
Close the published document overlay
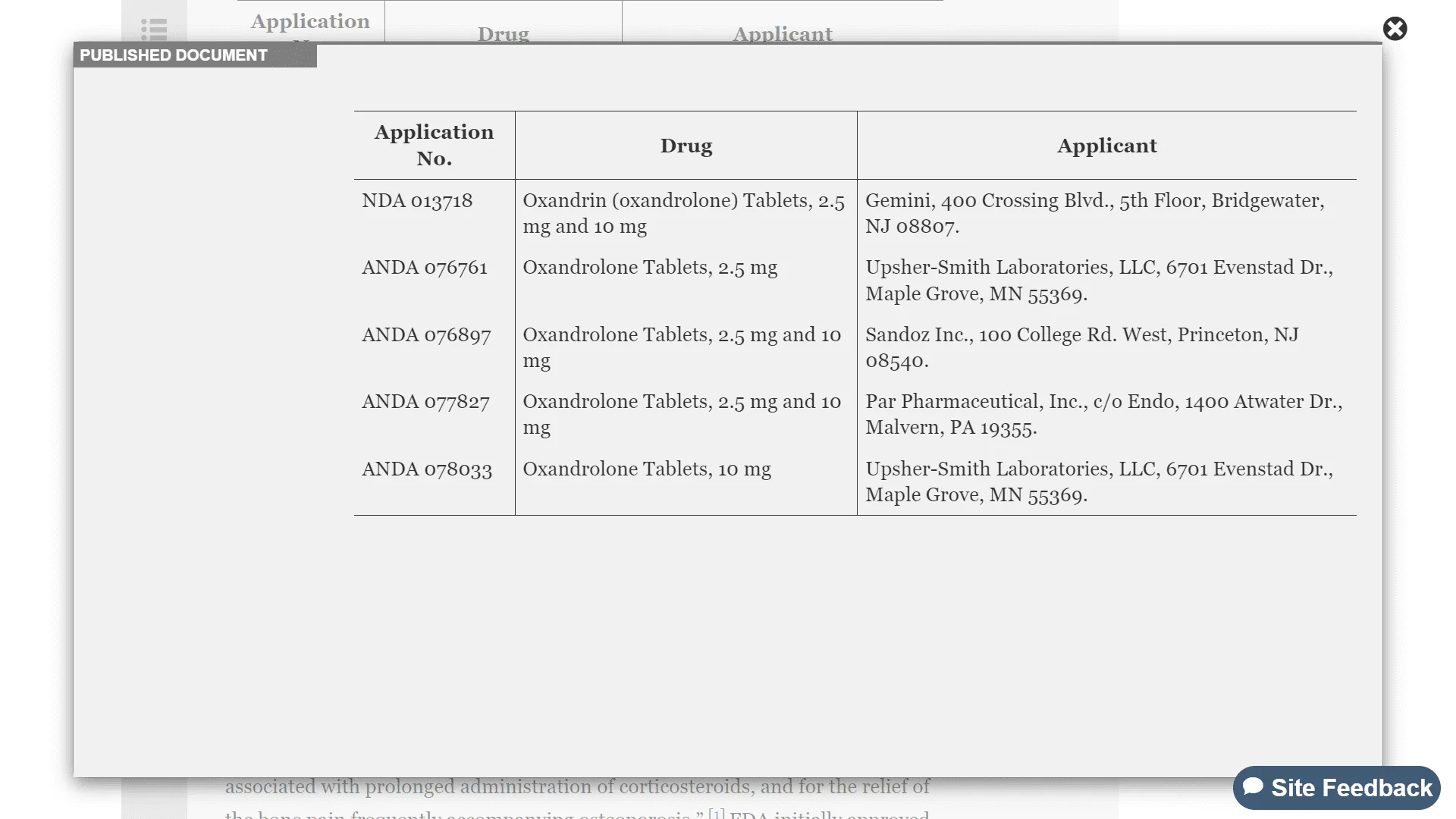[1395, 29]
